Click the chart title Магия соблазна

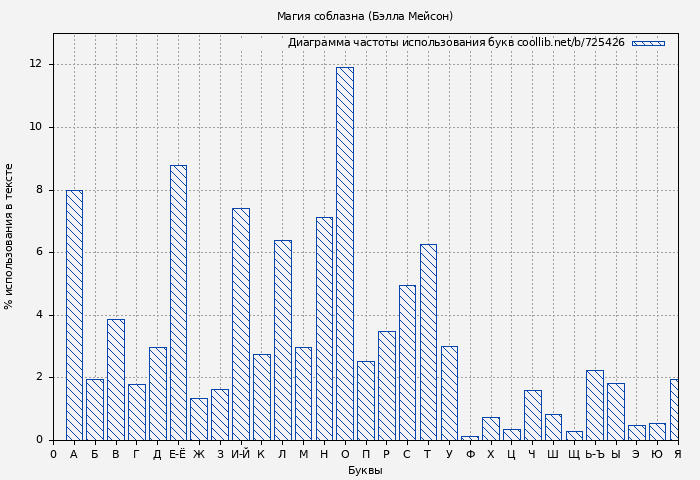[x=364, y=16]
